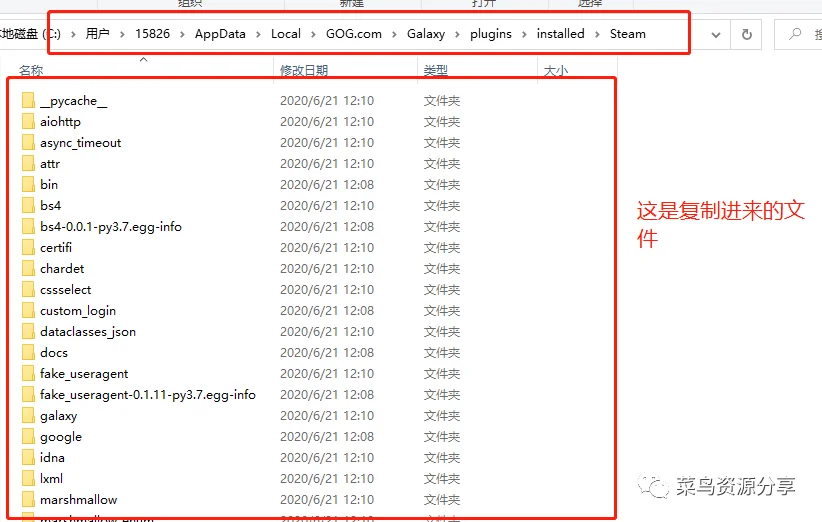The width and height of the screenshot is (822, 522).
Task: Navigate to AppData in the breadcrumb
Action: coord(220,34)
